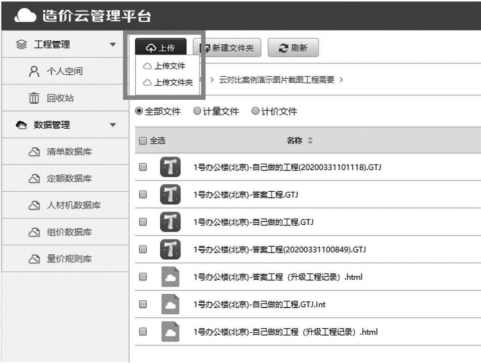Viewport: 481px width, 363px height.
Task: Click the 数据管理 cloud icon
Action: (x=21, y=125)
